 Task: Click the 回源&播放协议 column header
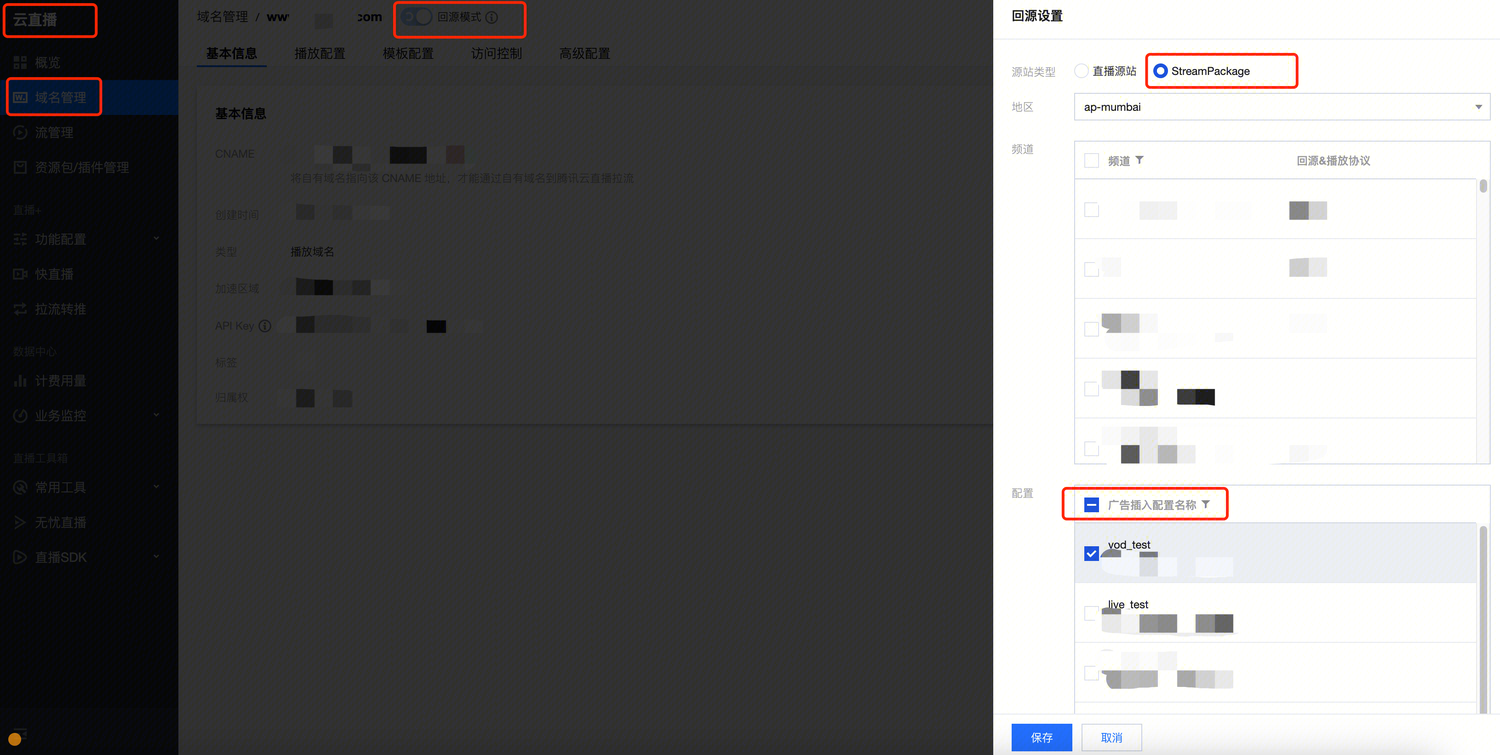pyautogui.click(x=1333, y=161)
